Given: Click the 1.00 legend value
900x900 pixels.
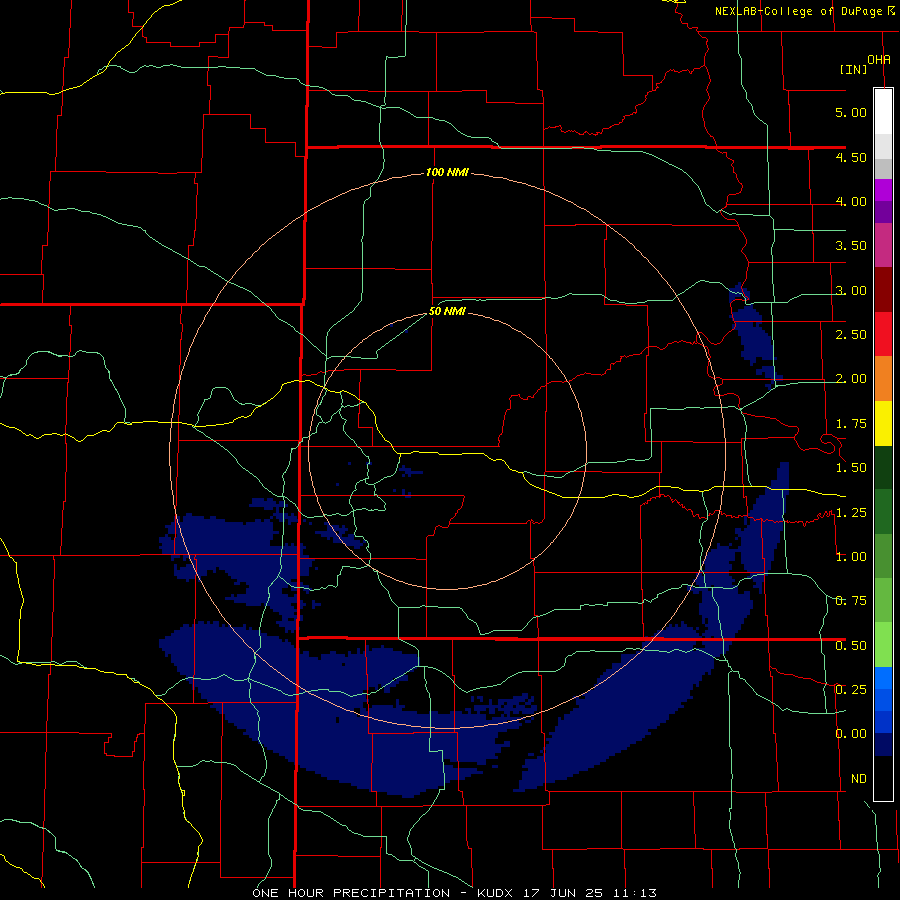Looking at the screenshot, I should click(851, 557).
